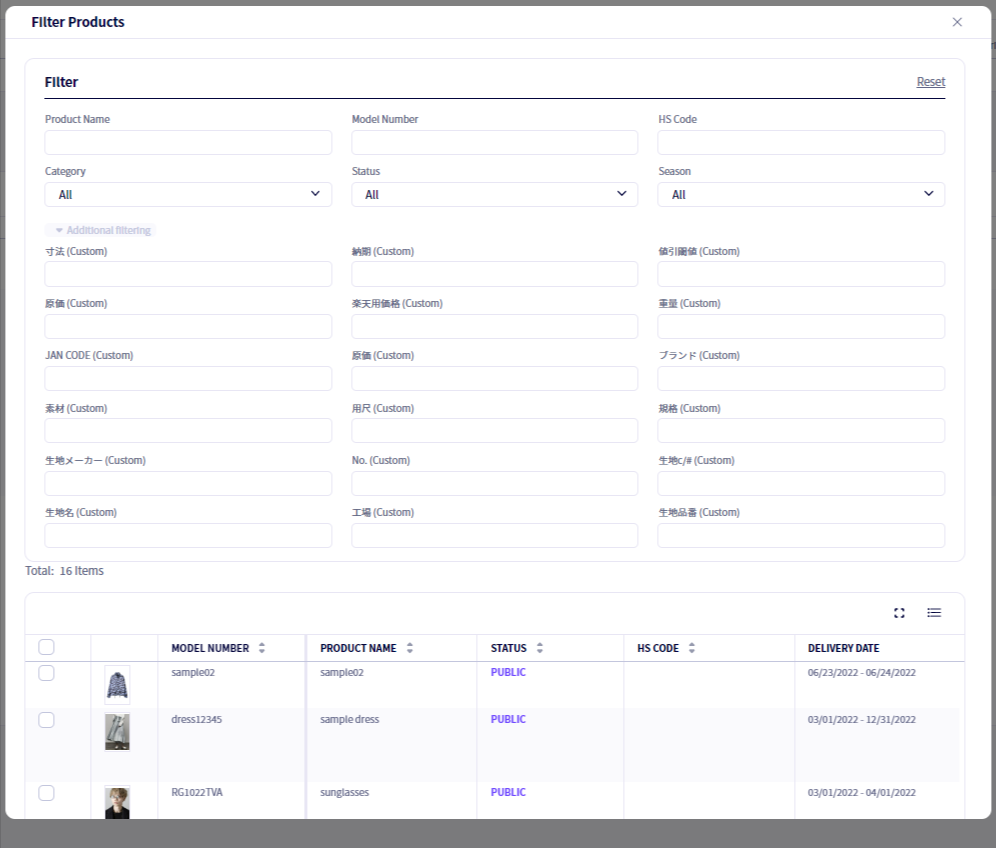Open the Category dropdown
The width and height of the screenshot is (996, 848).
point(188,194)
